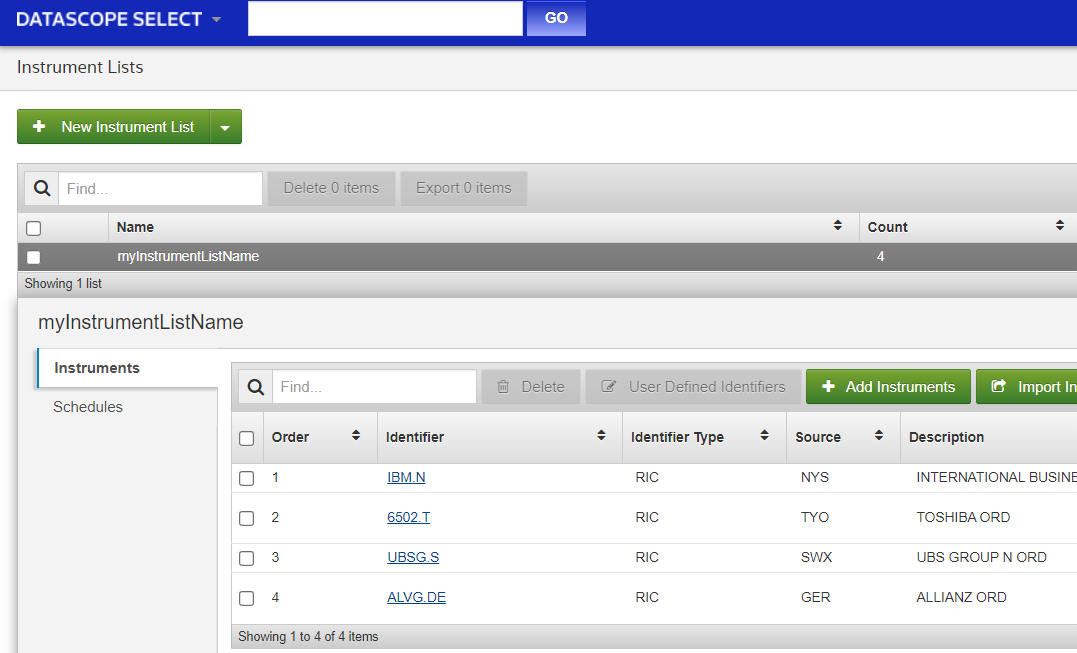Click the User Defined Identifiers button

693,387
